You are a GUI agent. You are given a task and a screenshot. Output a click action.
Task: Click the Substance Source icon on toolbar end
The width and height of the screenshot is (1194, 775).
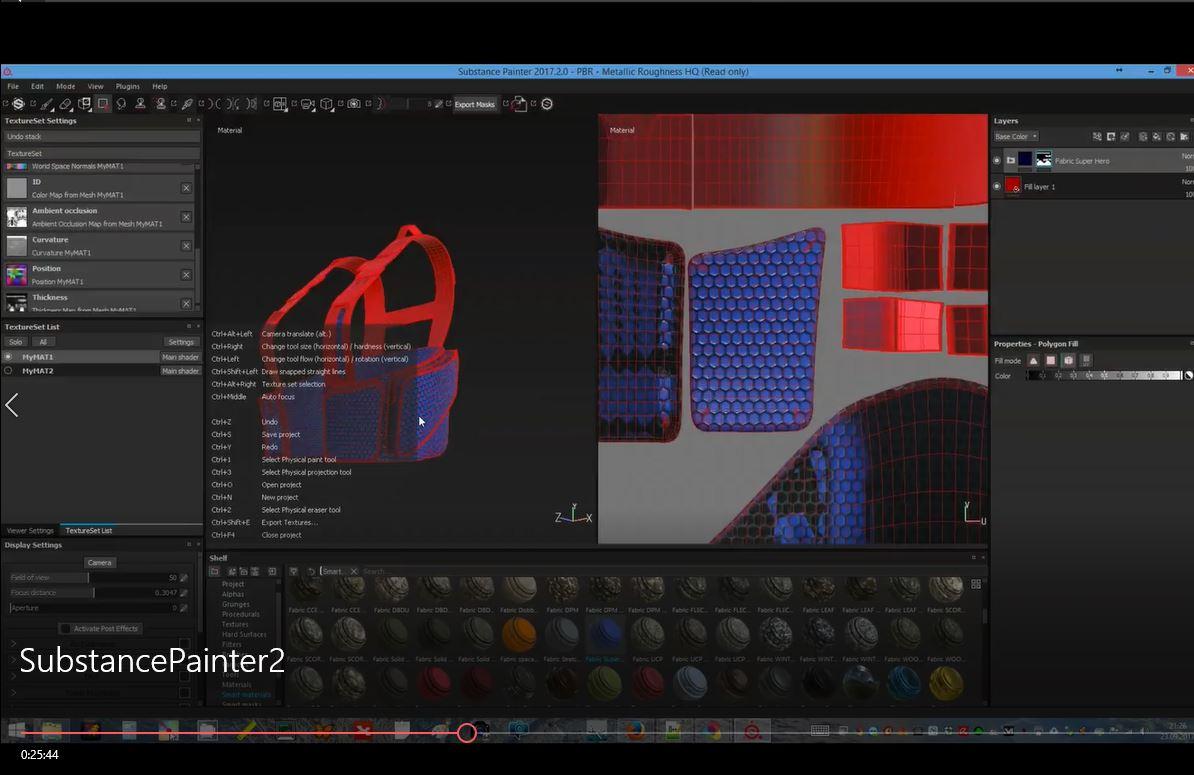coord(547,104)
